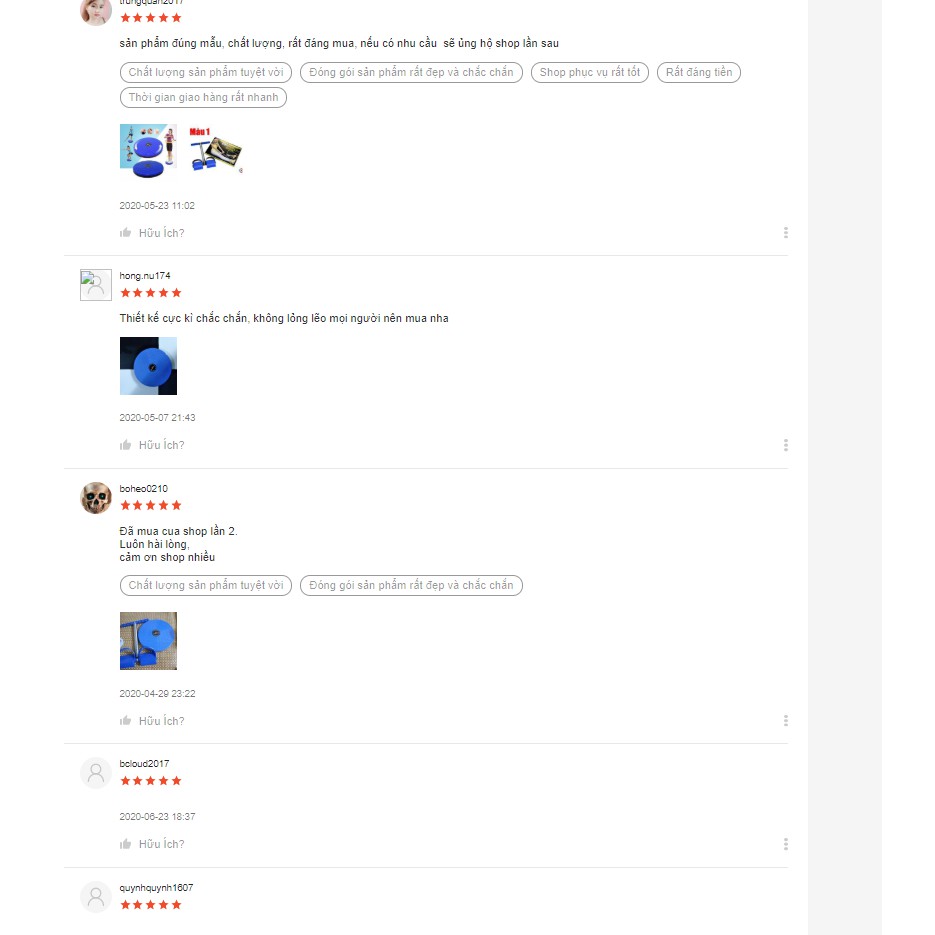This screenshot has height=935, width=935.
Task: Select the 'Shop phục vụ rất tốt' tag
Action: [590, 72]
